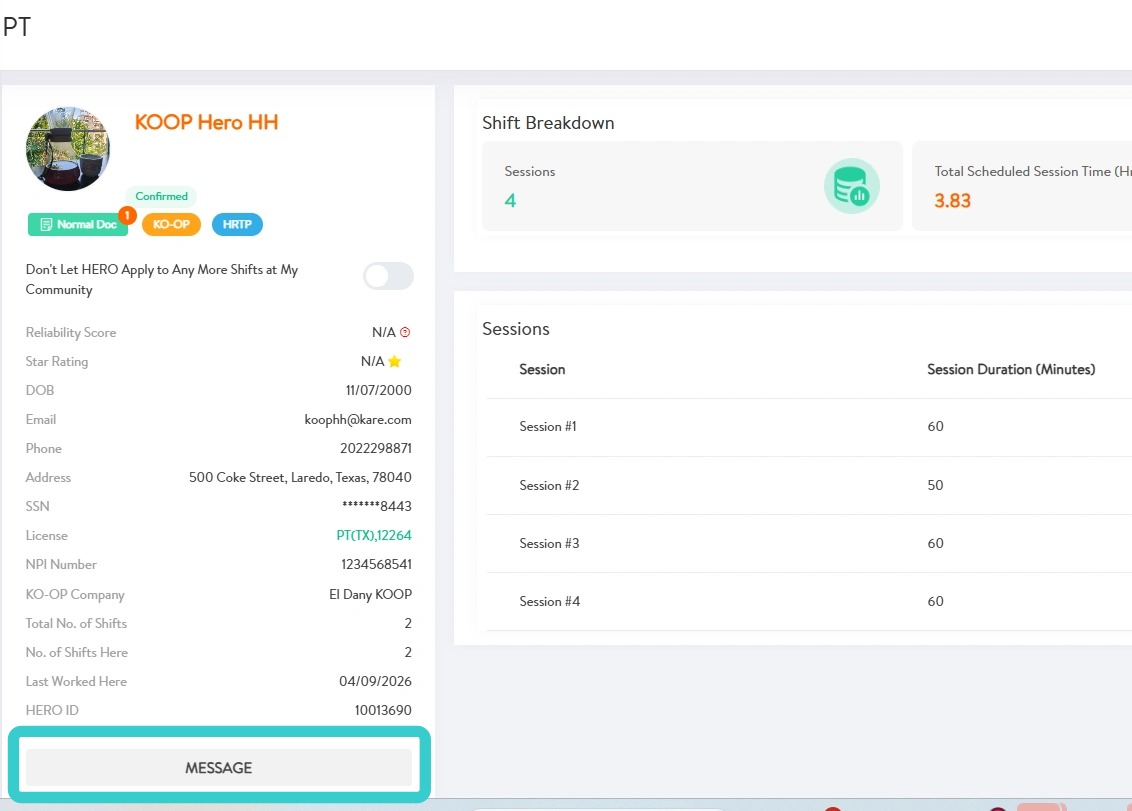The width and height of the screenshot is (1132, 811).
Task: Click the DOB value 11/07/2000
Action: click(x=378, y=390)
